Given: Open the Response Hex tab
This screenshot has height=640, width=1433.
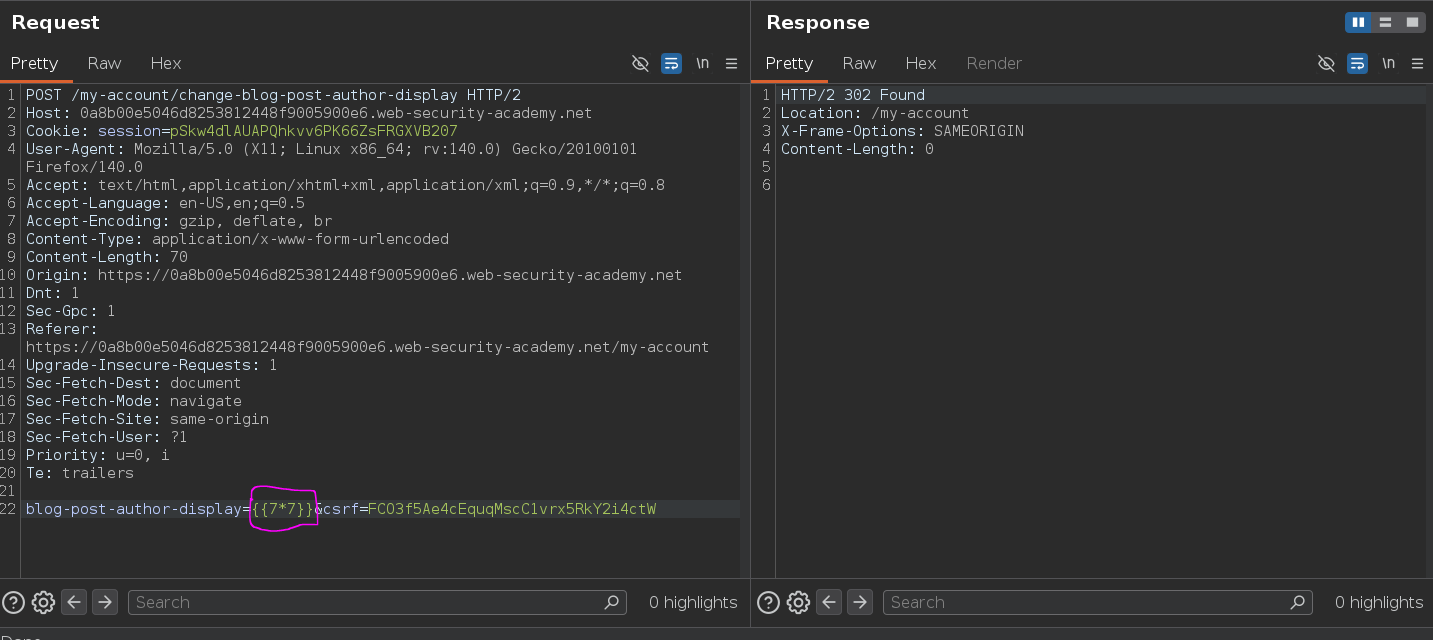Looking at the screenshot, I should coord(921,63).
